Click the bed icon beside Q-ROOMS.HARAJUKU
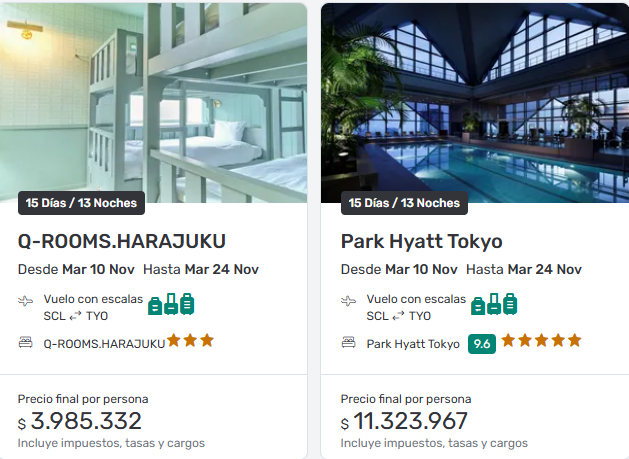Image resolution: width=629 pixels, height=459 pixels. click(26, 343)
